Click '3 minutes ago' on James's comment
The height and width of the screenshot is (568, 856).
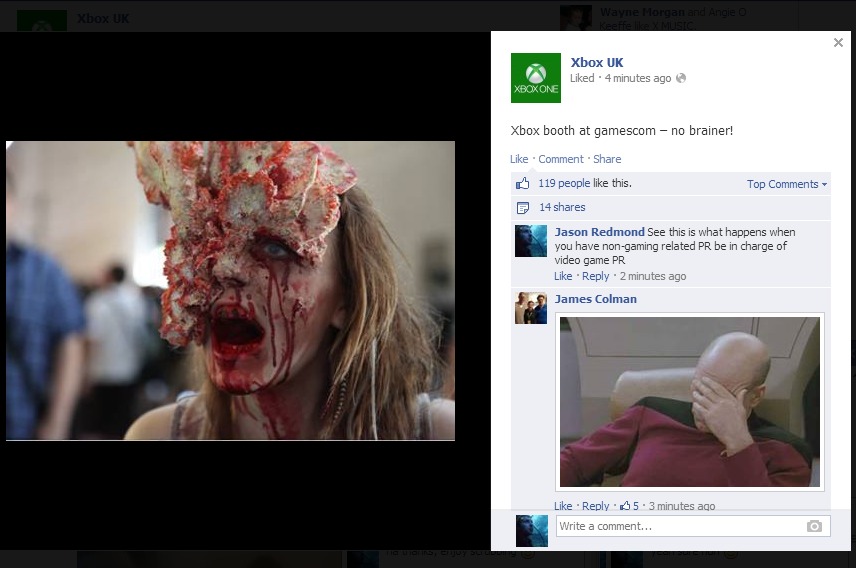682,506
